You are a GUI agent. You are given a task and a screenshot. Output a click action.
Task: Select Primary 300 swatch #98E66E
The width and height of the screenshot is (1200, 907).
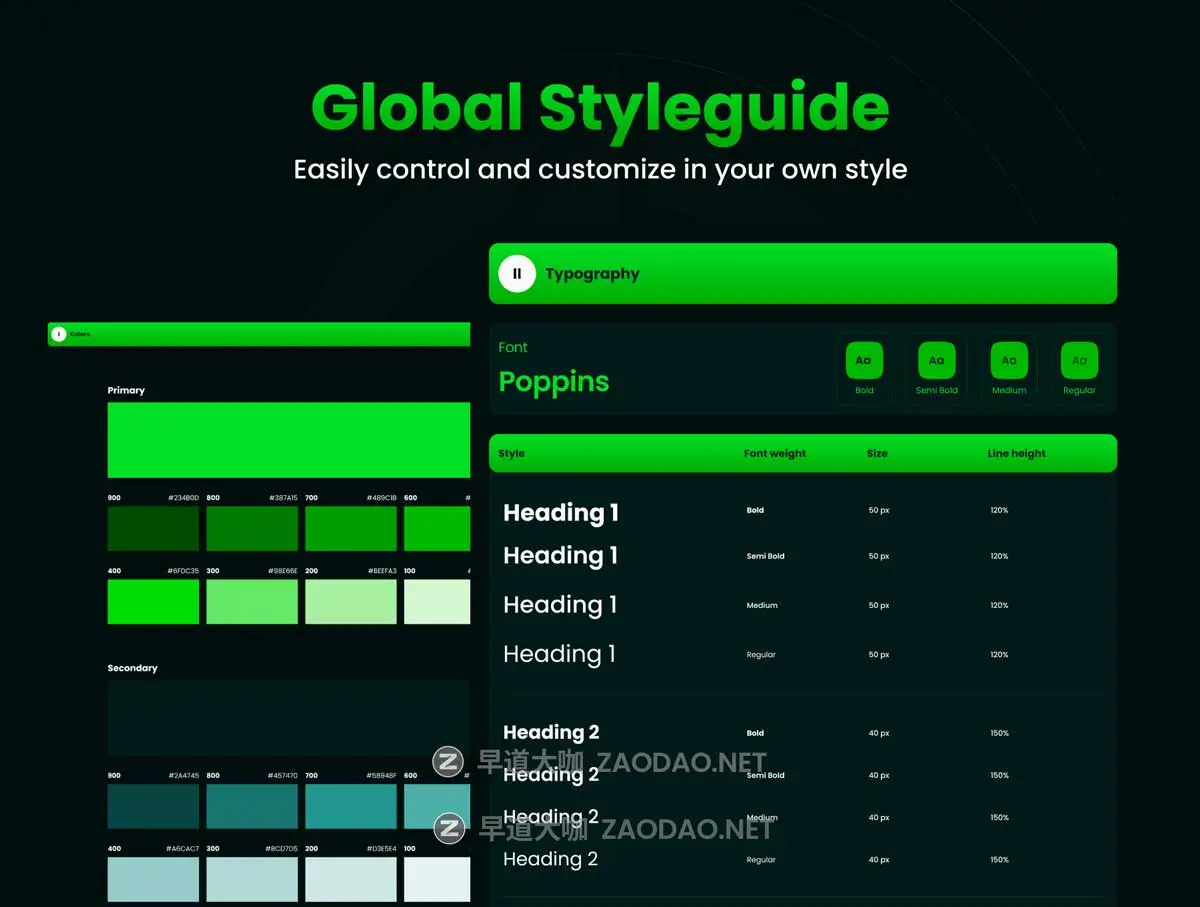pos(252,601)
